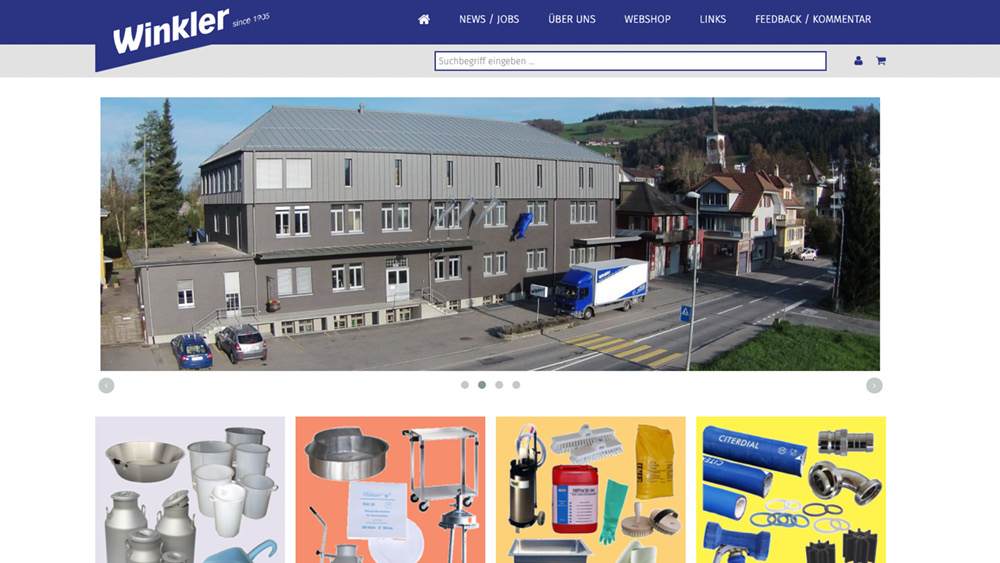The image size is (1000, 563).
Task: Go to the WEBSHOP menu item
Action: pos(647,19)
